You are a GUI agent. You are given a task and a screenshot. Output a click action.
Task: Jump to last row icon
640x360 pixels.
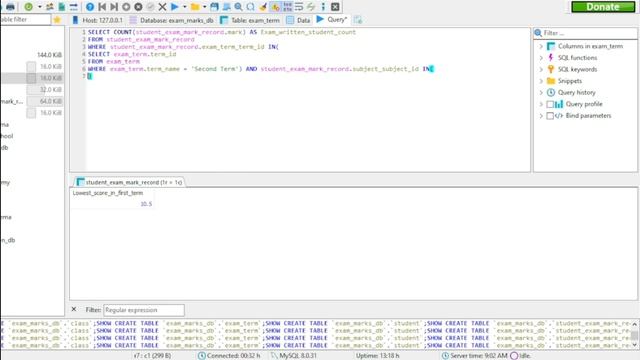pyautogui.click(x=114, y=7)
